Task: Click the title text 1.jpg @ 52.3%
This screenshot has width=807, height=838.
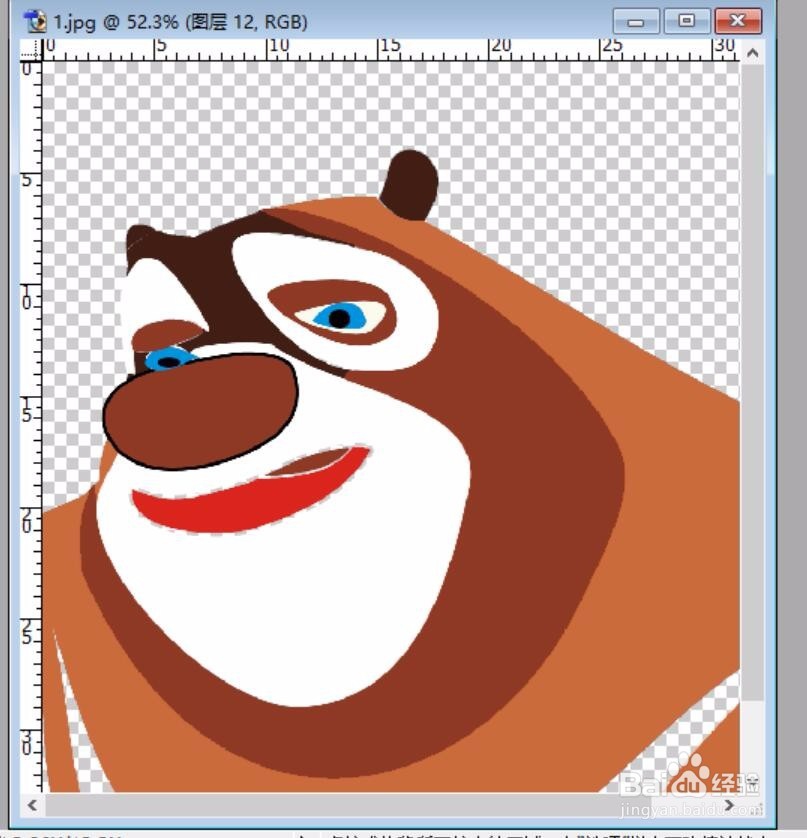Action: pos(115,22)
